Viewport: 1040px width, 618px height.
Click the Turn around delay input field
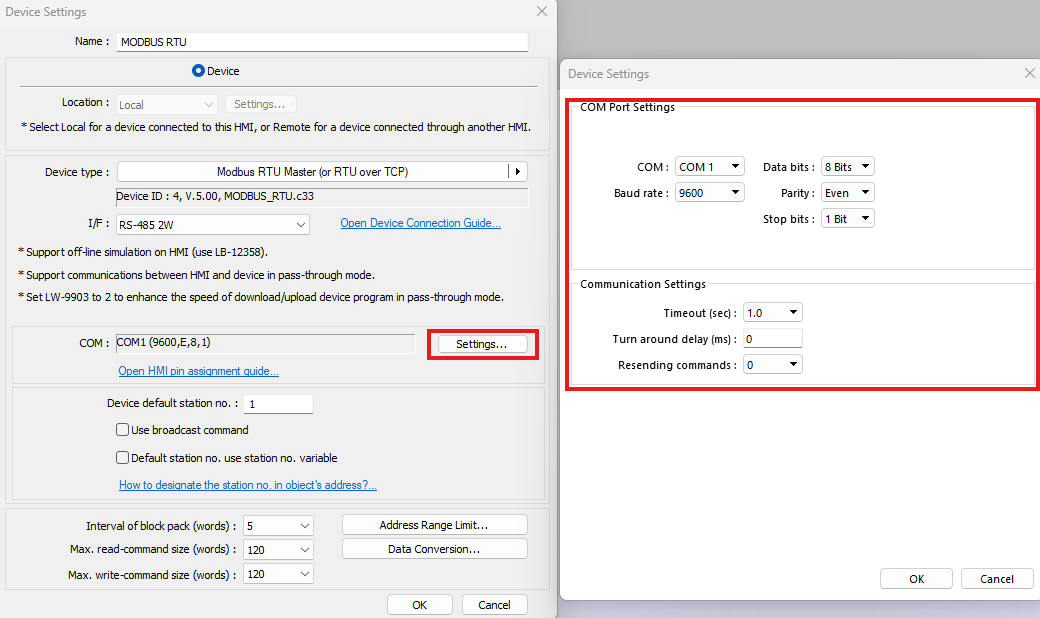click(x=772, y=339)
